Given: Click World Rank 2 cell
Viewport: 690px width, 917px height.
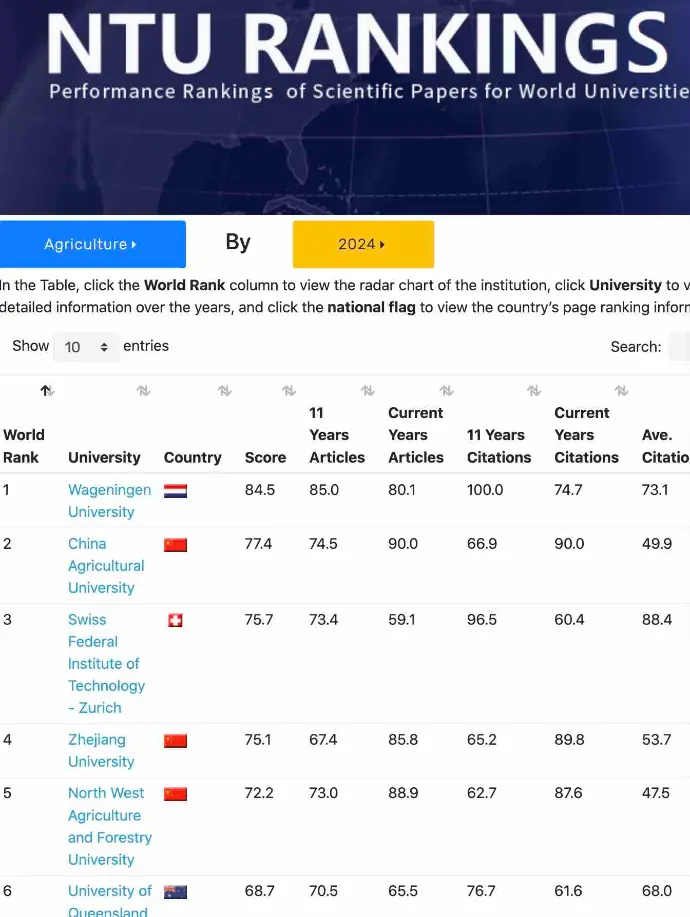Looking at the screenshot, I should pos(7,543).
